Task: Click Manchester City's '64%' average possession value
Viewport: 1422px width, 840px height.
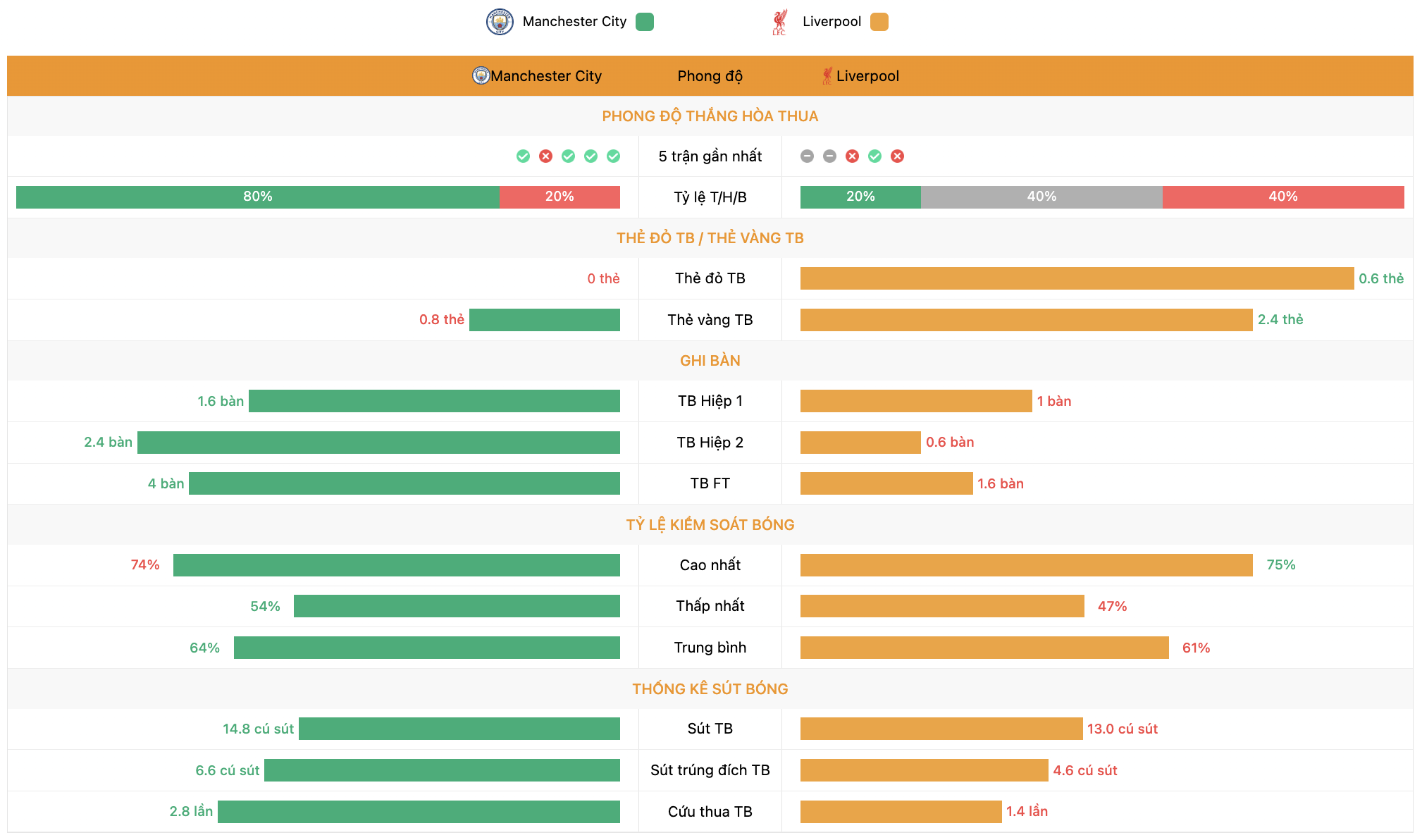Action: pyautogui.click(x=205, y=648)
